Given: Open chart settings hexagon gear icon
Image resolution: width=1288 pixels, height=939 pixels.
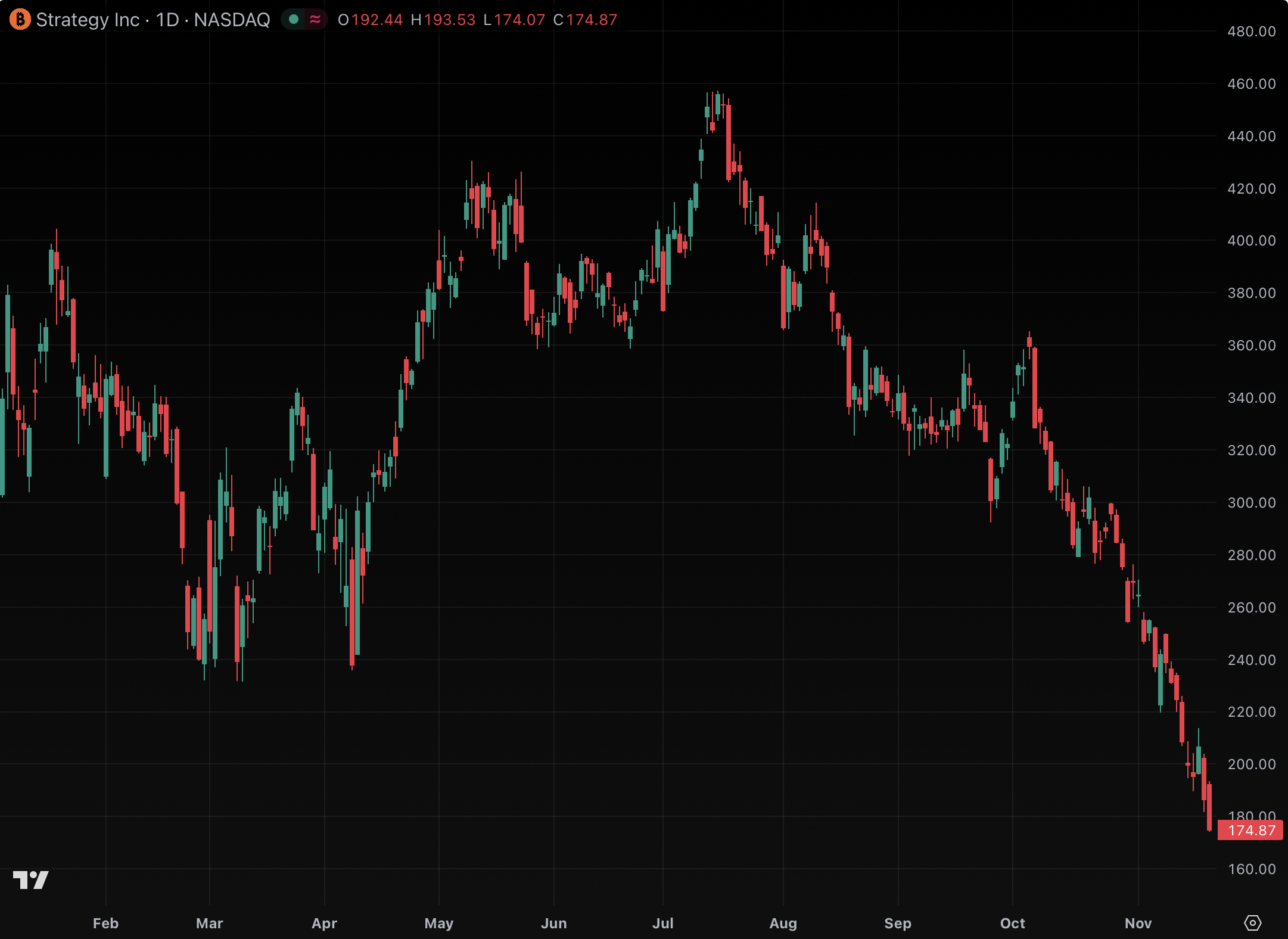Looking at the screenshot, I should click(x=1252, y=923).
